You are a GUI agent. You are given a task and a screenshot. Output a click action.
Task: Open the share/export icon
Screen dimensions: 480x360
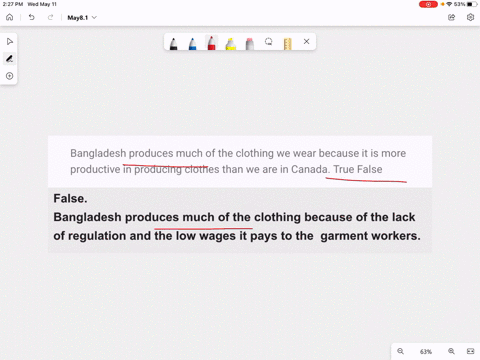451,17
